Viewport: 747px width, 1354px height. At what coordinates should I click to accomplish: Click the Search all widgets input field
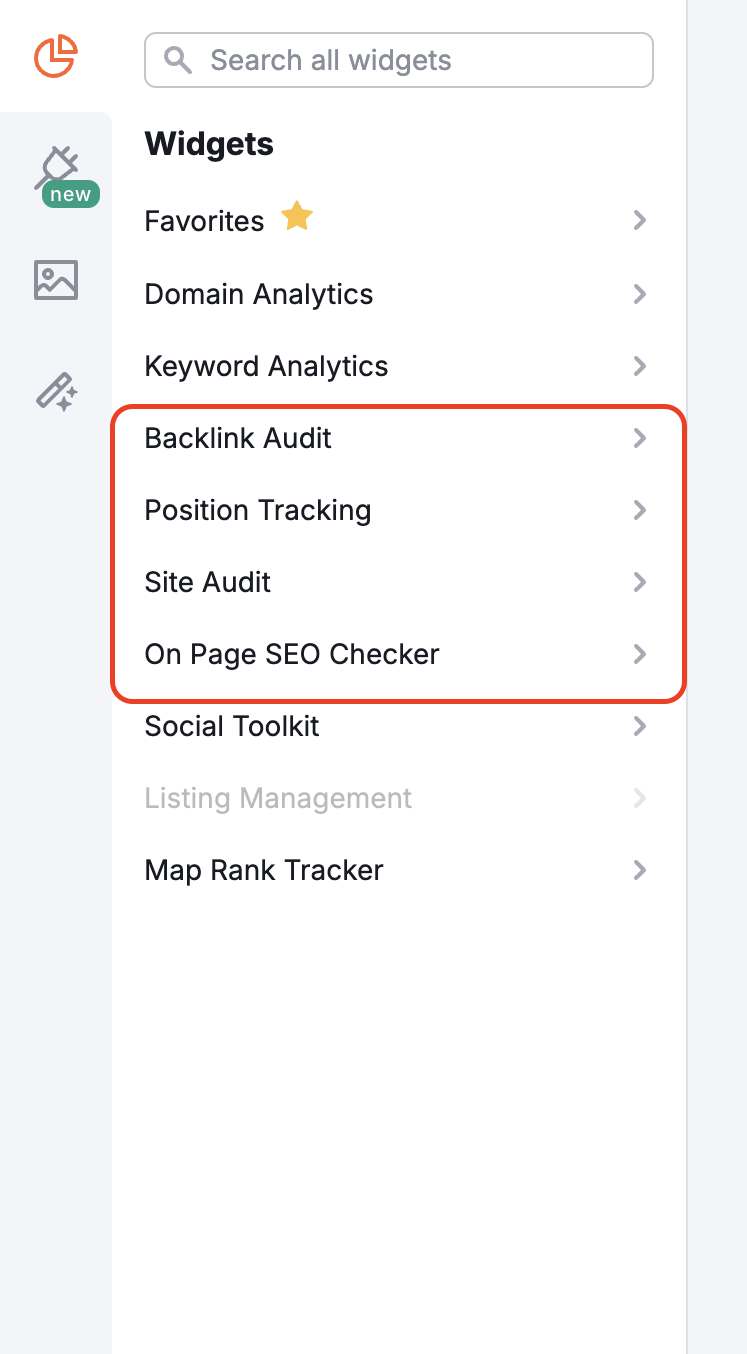398,60
